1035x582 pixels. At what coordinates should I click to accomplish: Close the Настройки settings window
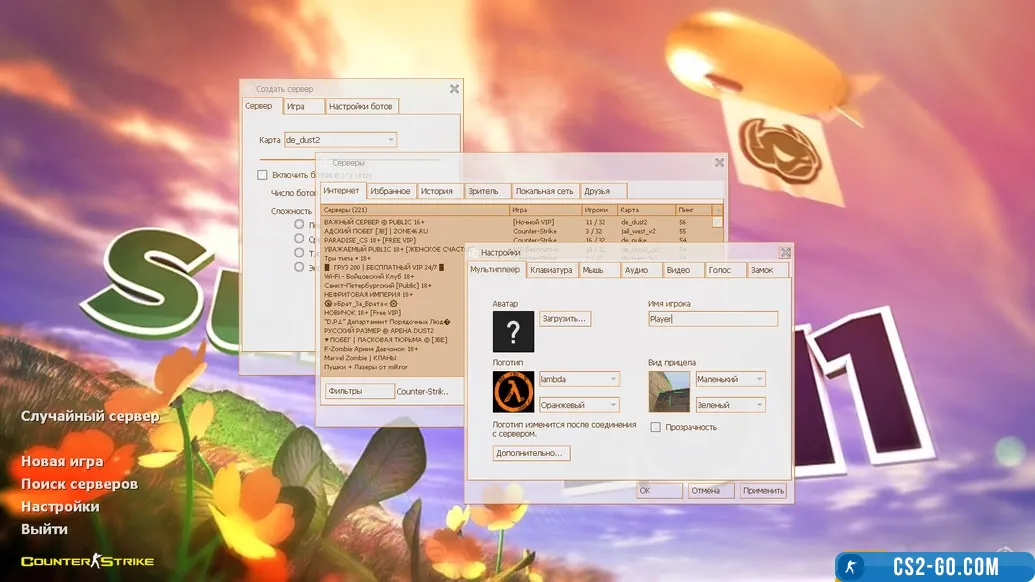[785, 253]
